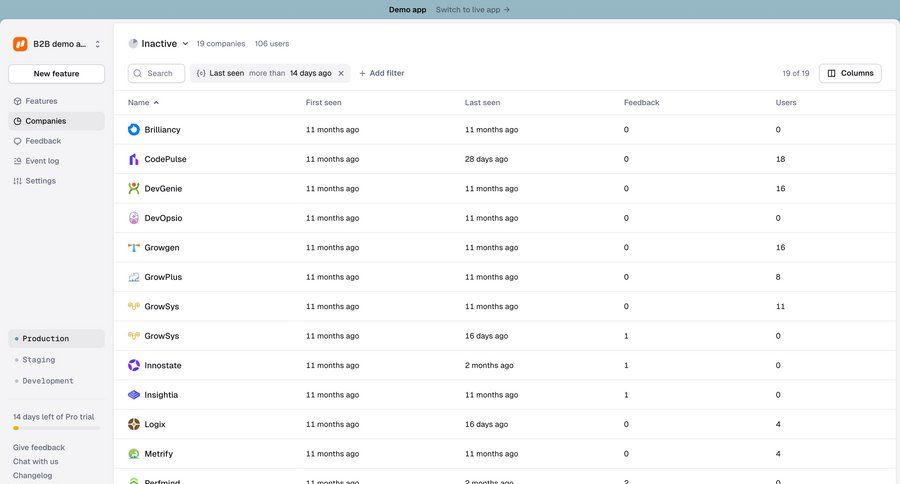Open the Brilliancy company name
Image resolution: width=900 pixels, height=484 pixels.
pos(162,130)
